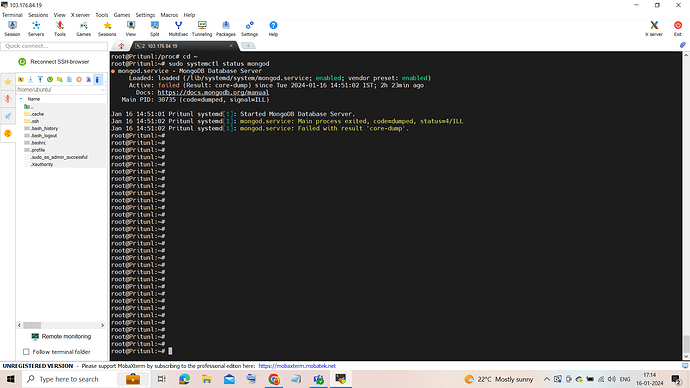Click the file browser right scroll arrow
Viewport: 690px width, 388px height.
[x=103, y=326]
